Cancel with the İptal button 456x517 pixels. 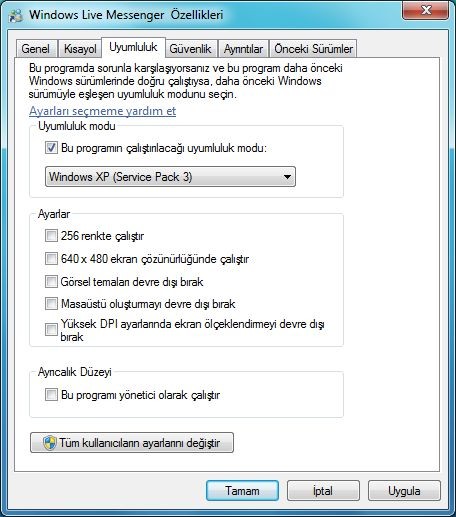(323, 491)
